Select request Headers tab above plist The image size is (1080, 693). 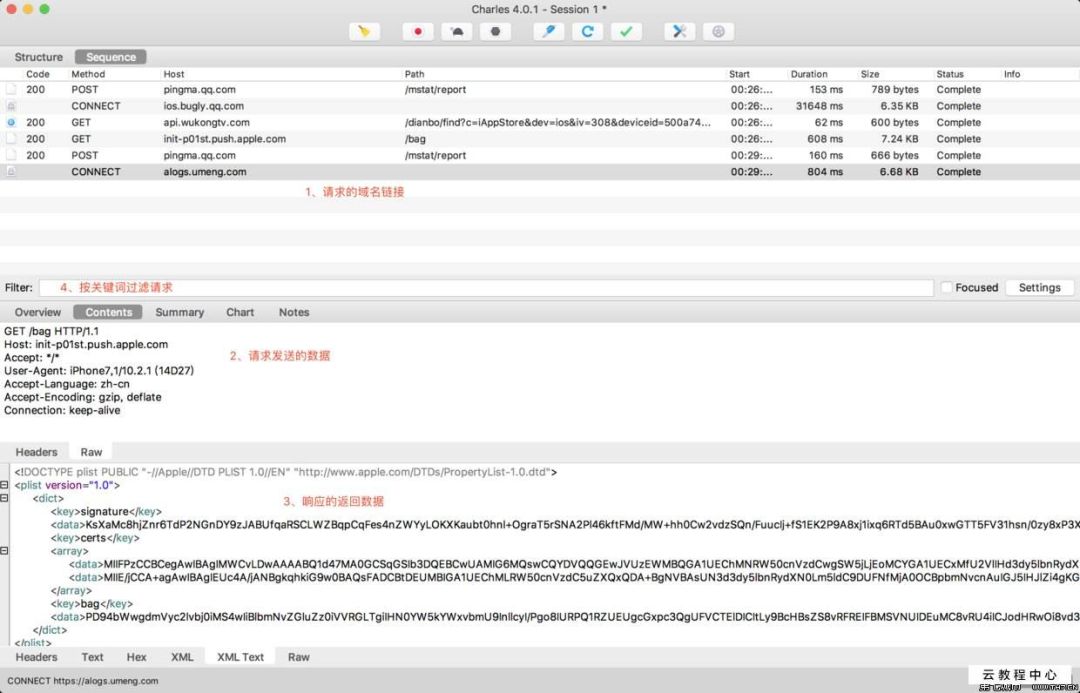[37, 452]
